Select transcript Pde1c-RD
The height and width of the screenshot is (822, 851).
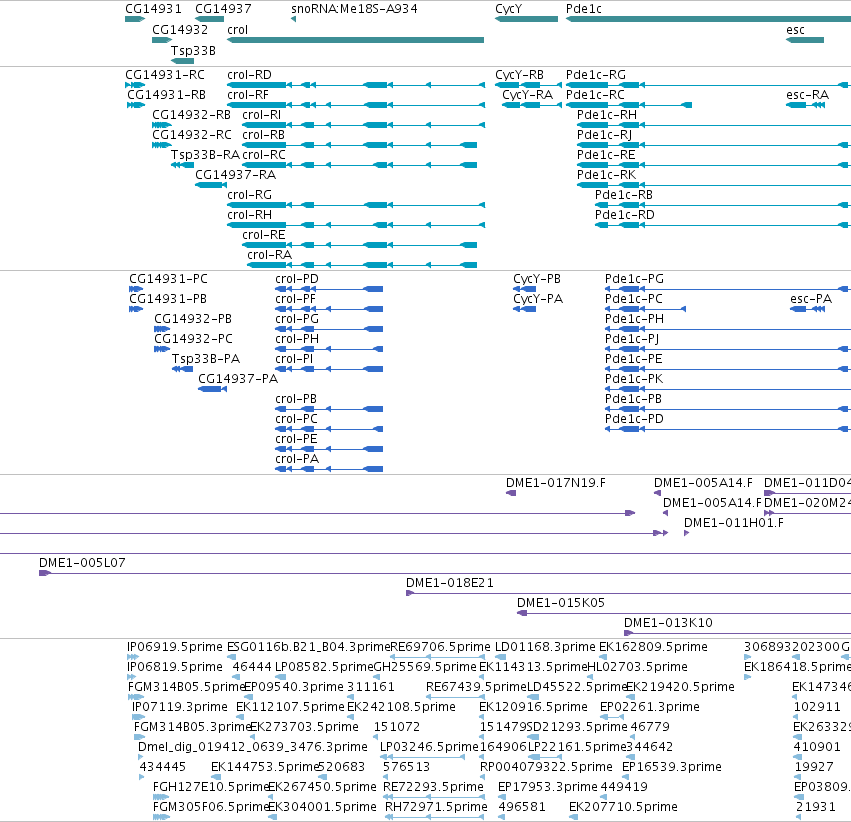pos(723,225)
